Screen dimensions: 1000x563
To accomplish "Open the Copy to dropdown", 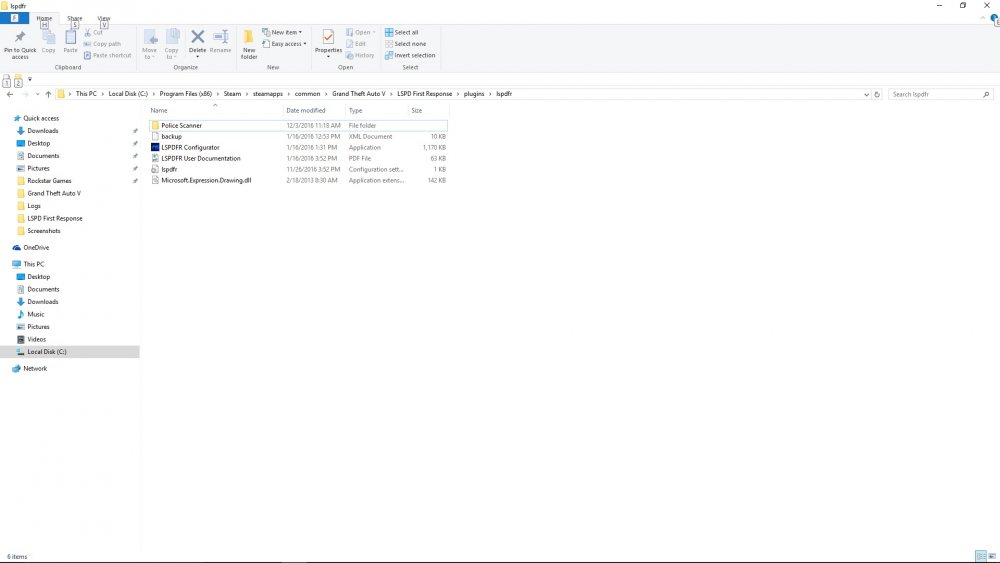I will point(172,44).
